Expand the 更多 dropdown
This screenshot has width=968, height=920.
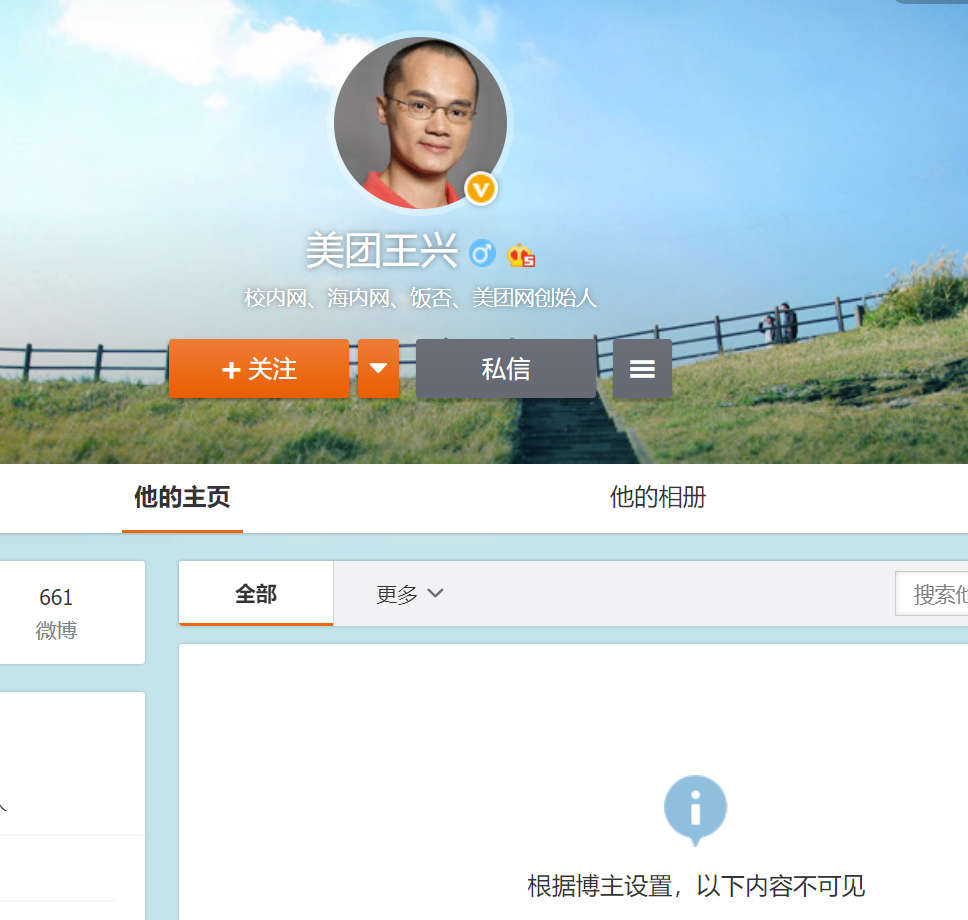click(x=410, y=594)
